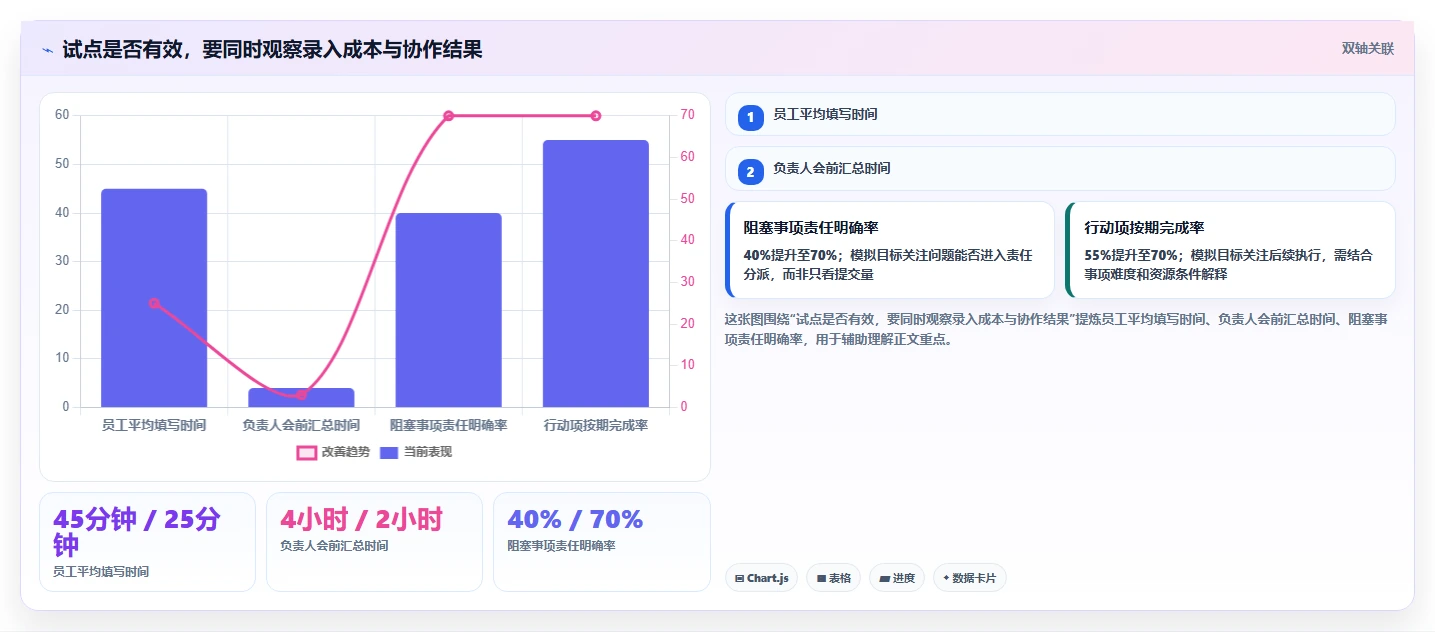Click the 40% / 70% stat card
This screenshot has width=1435, height=632.
[601, 542]
